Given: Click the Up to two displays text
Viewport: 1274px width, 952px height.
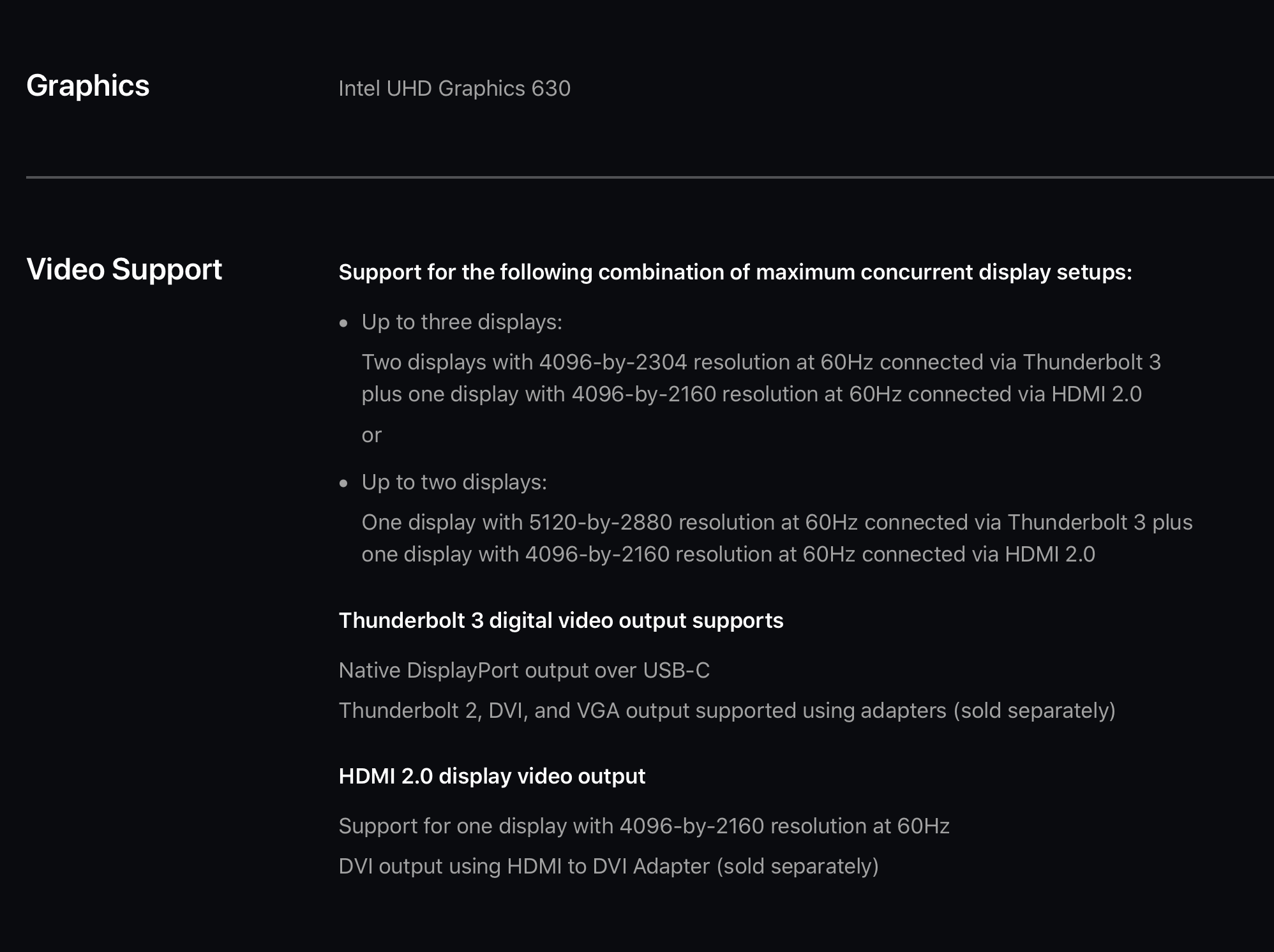Looking at the screenshot, I should tap(454, 482).
